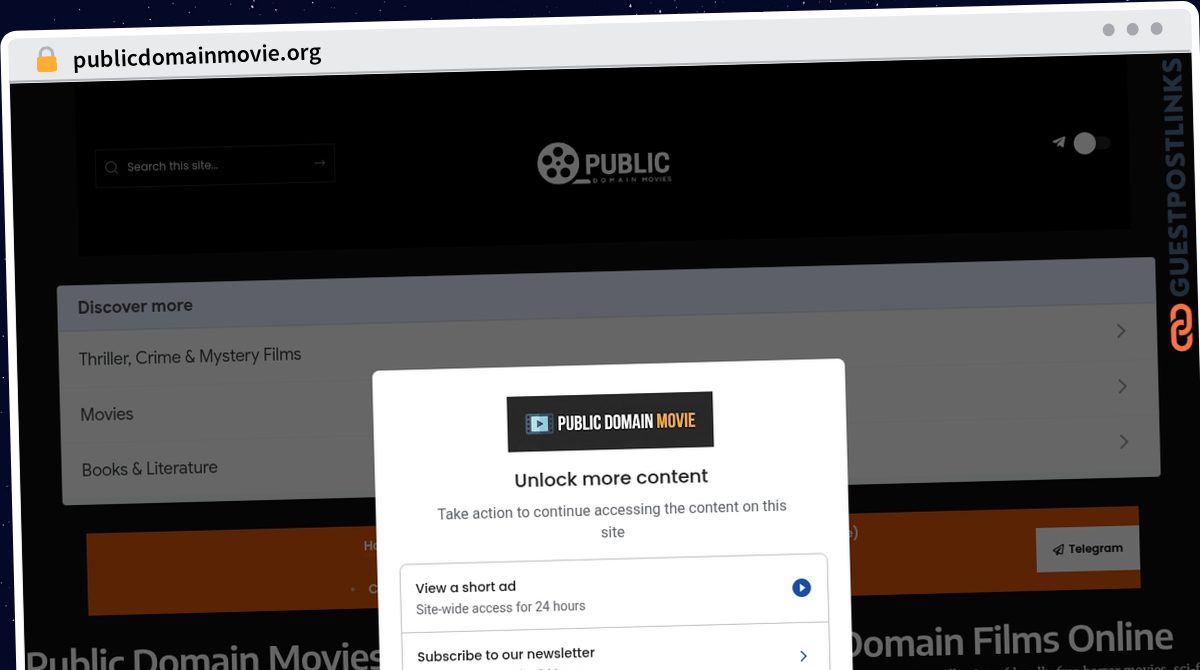Expand the Movies row chevron

click(x=1122, y=386)
